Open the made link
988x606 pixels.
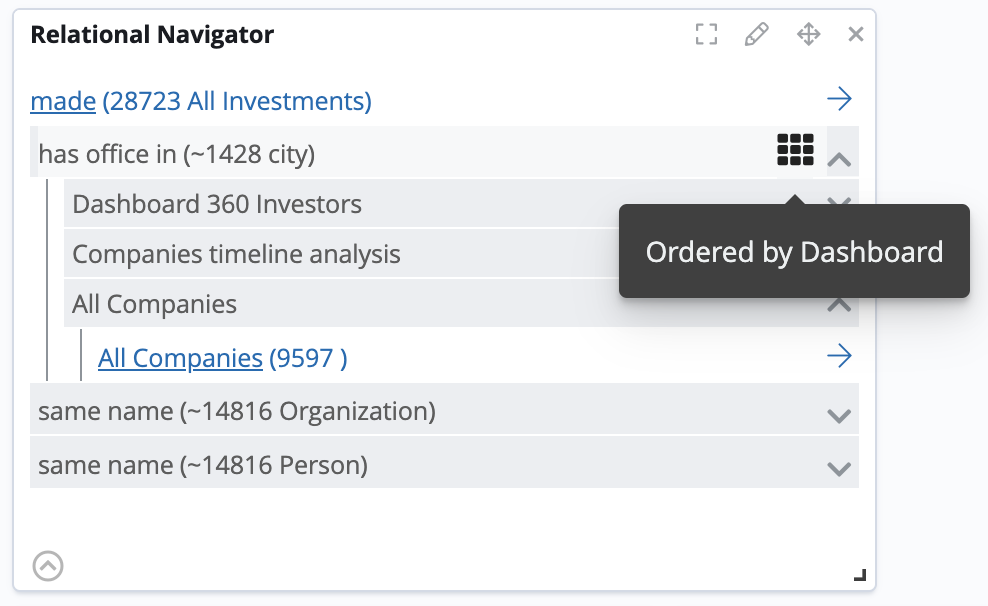[63, 101]
